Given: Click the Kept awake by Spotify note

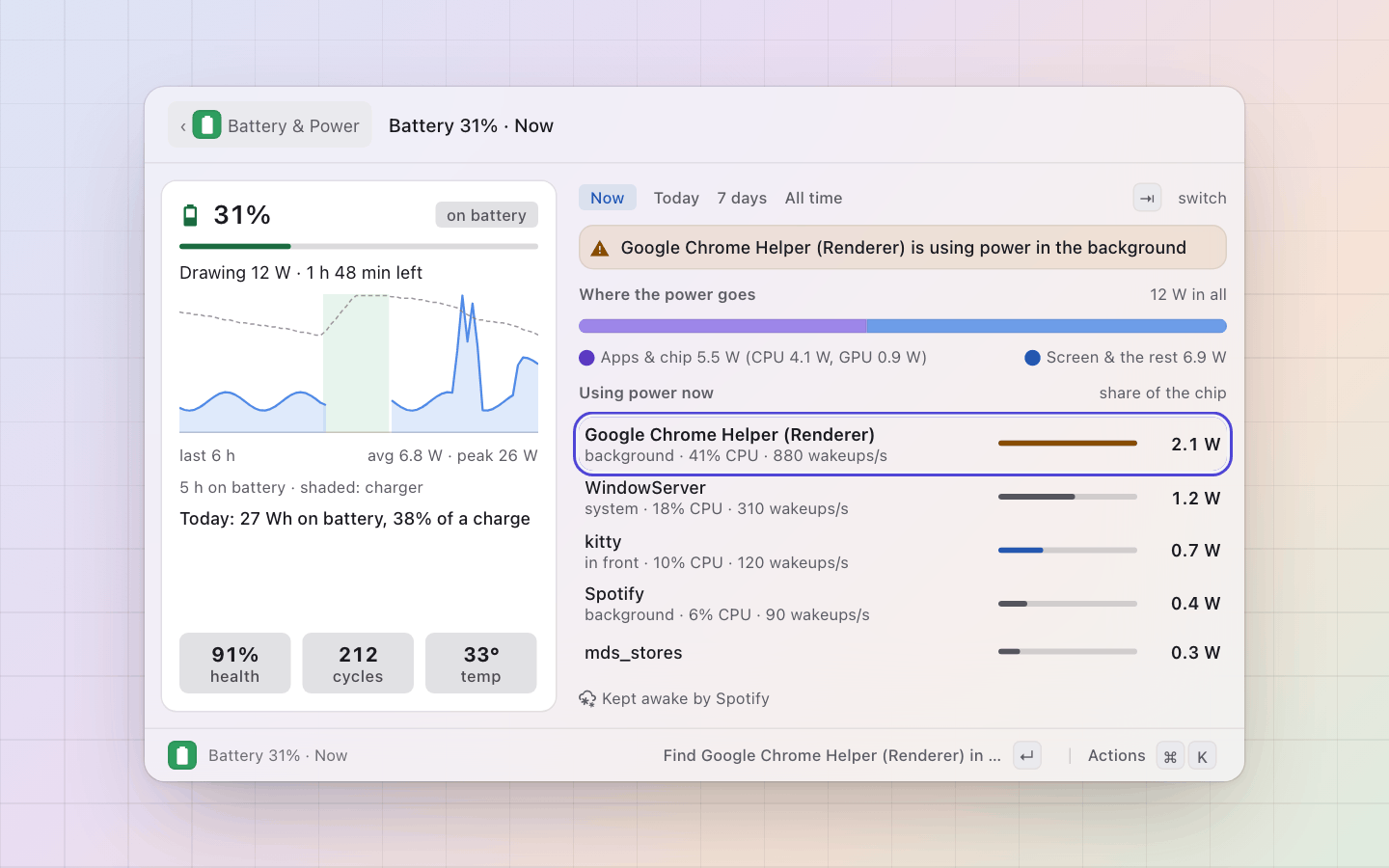Looking at the screenshot, I should click(x=686, y=698).
